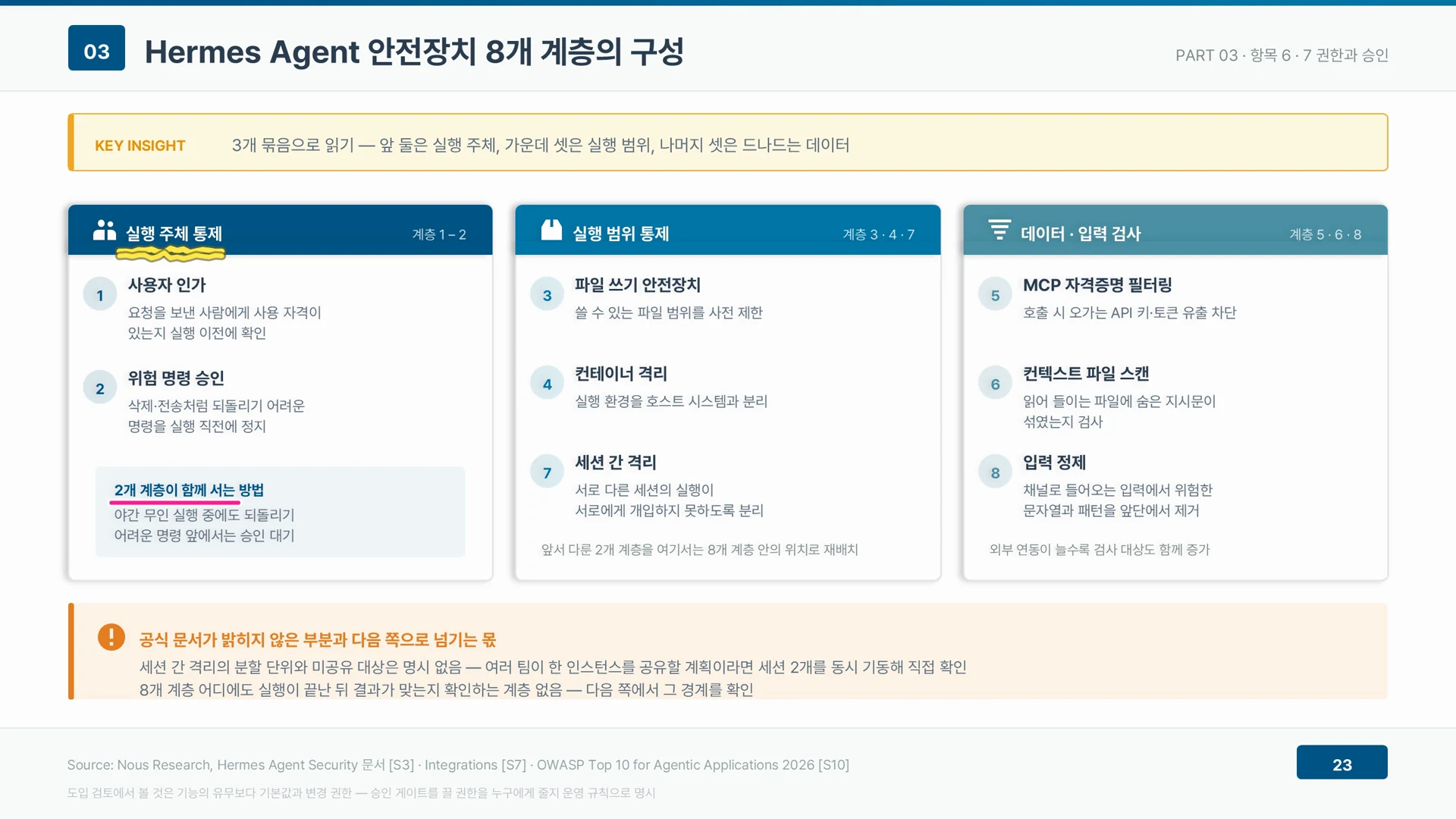Click the Source: Nous Research citation line
Screen dimensions: 1456x819
click(x=458, y=765)
